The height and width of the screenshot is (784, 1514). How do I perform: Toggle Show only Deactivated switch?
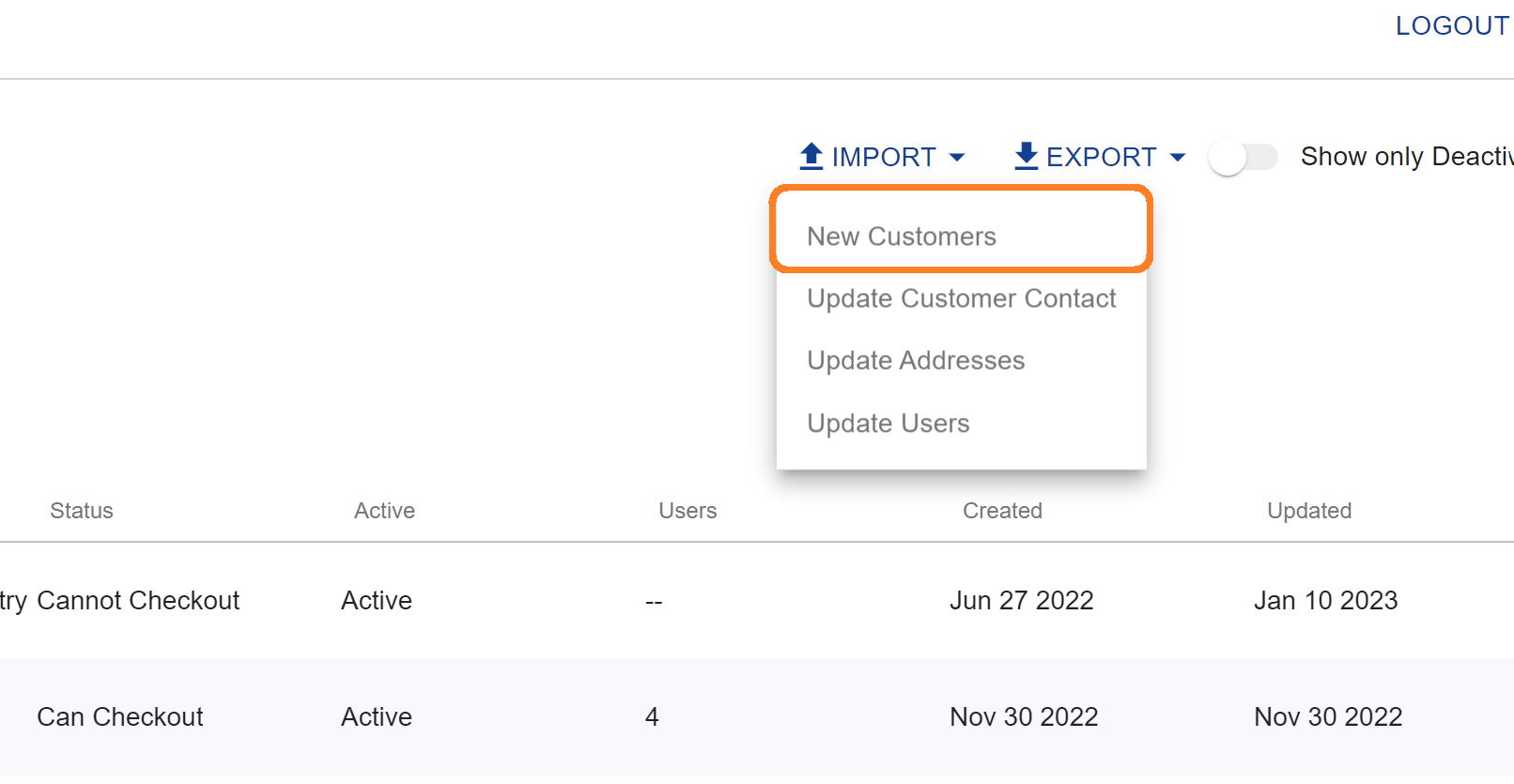[x=1244, y=157]
